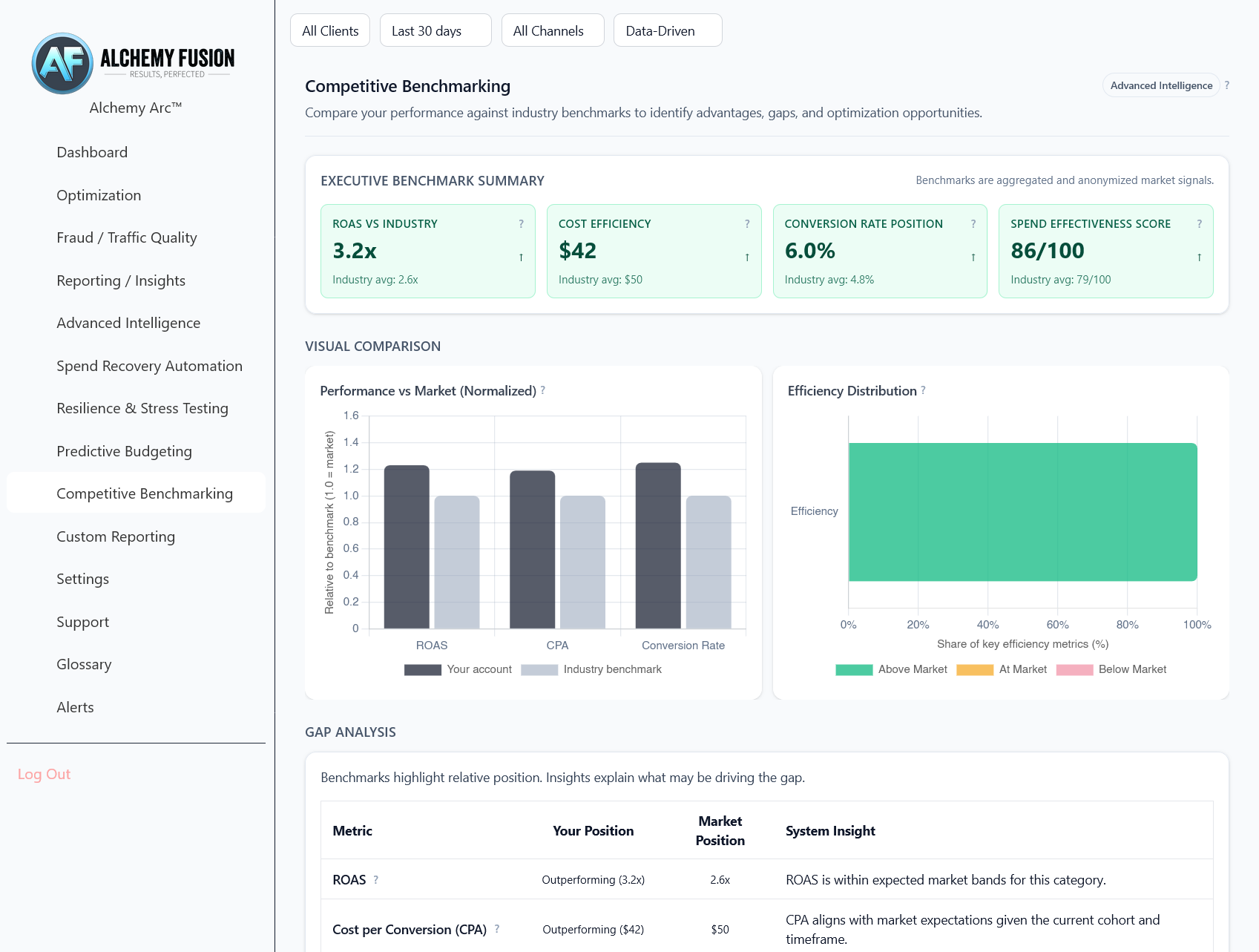Click help icon on Conversion Rate Position card
Screen dimensions: 1259x952
[x=973, y=224]
